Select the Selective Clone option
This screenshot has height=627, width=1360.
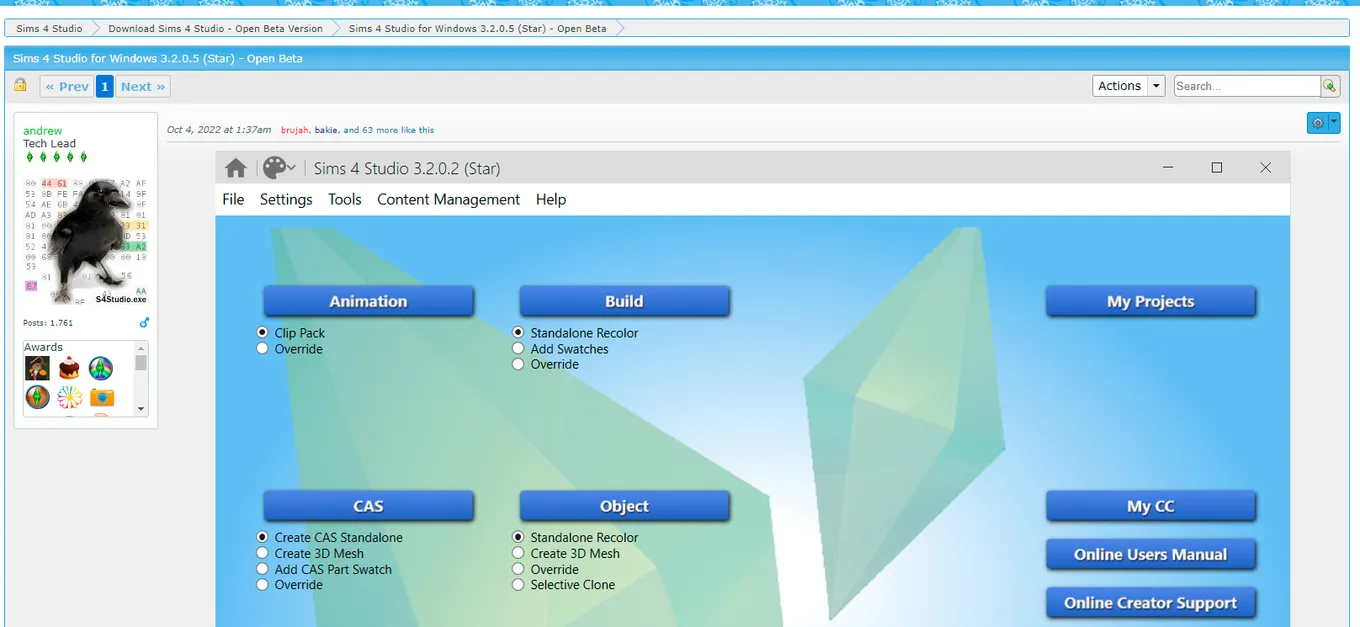(518, 584)
